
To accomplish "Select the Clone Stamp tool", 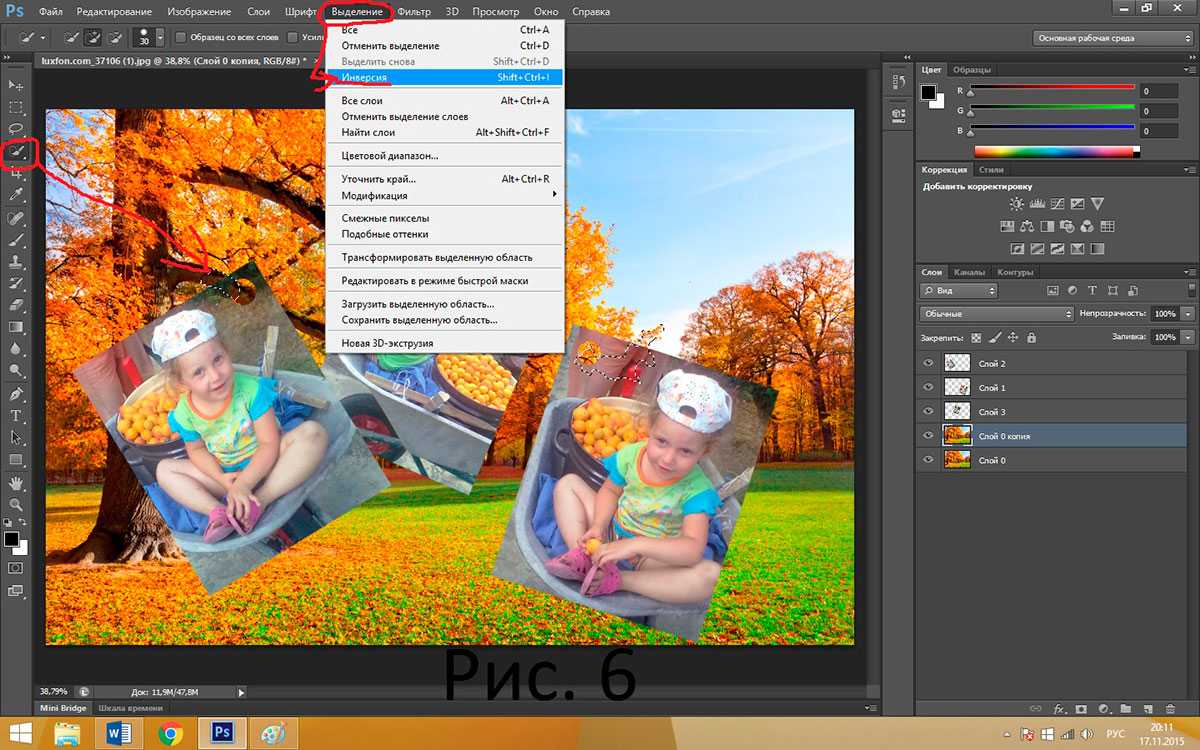I will click(17, 262).
